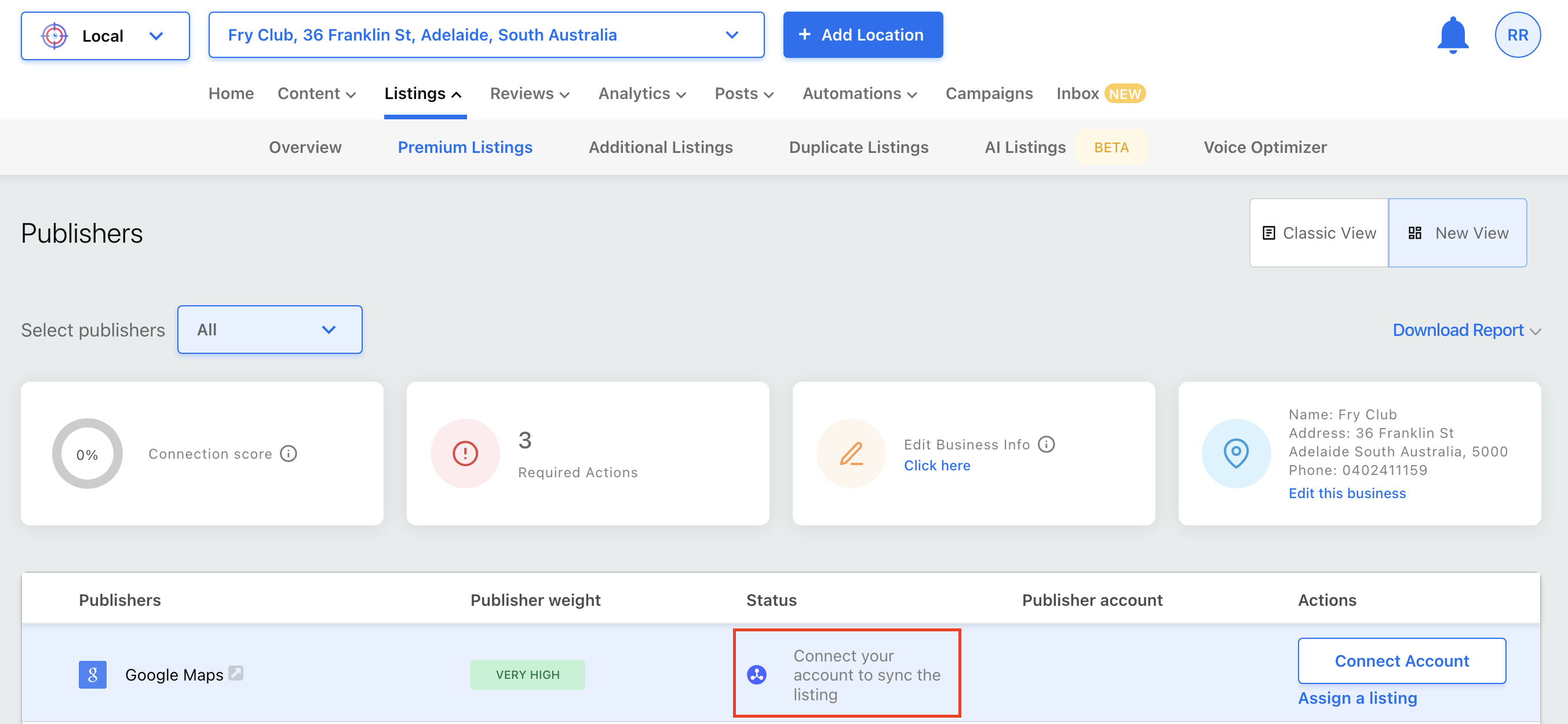Switch to the Overview tab
The image size is (1568, 724).
305,147
